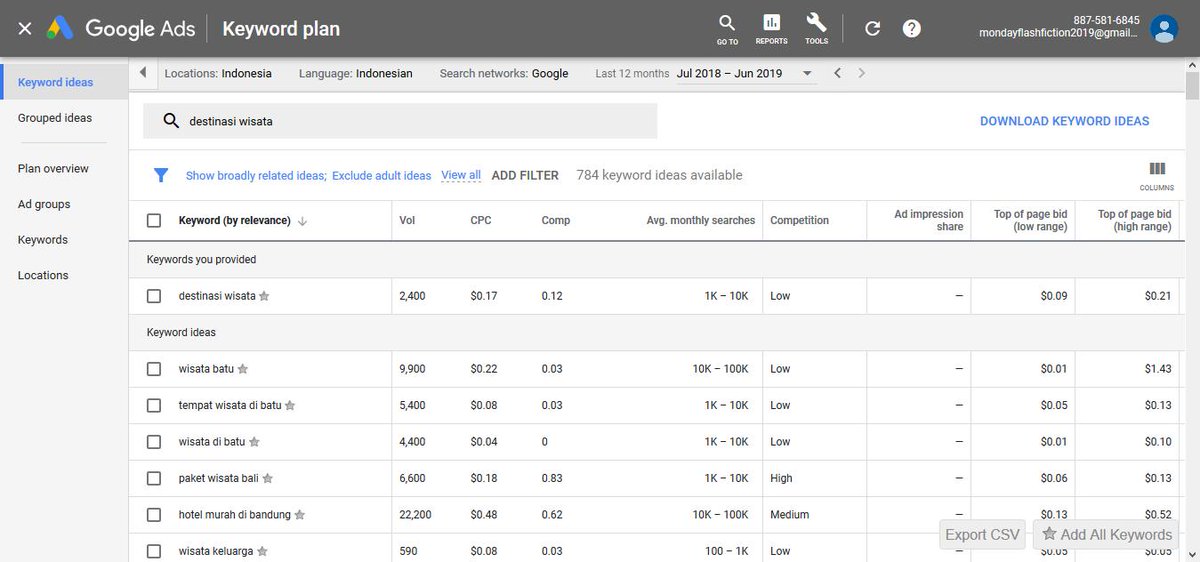
Task: Click the account email mondayflashfiction2019
Action: pyautogui.click(x=1058, y=34)
